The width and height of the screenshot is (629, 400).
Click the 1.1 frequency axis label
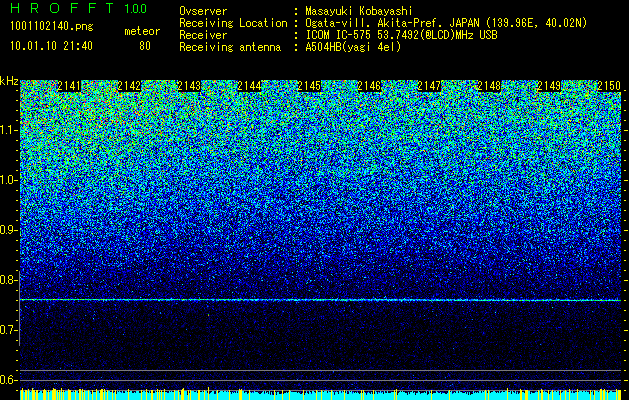8,130
